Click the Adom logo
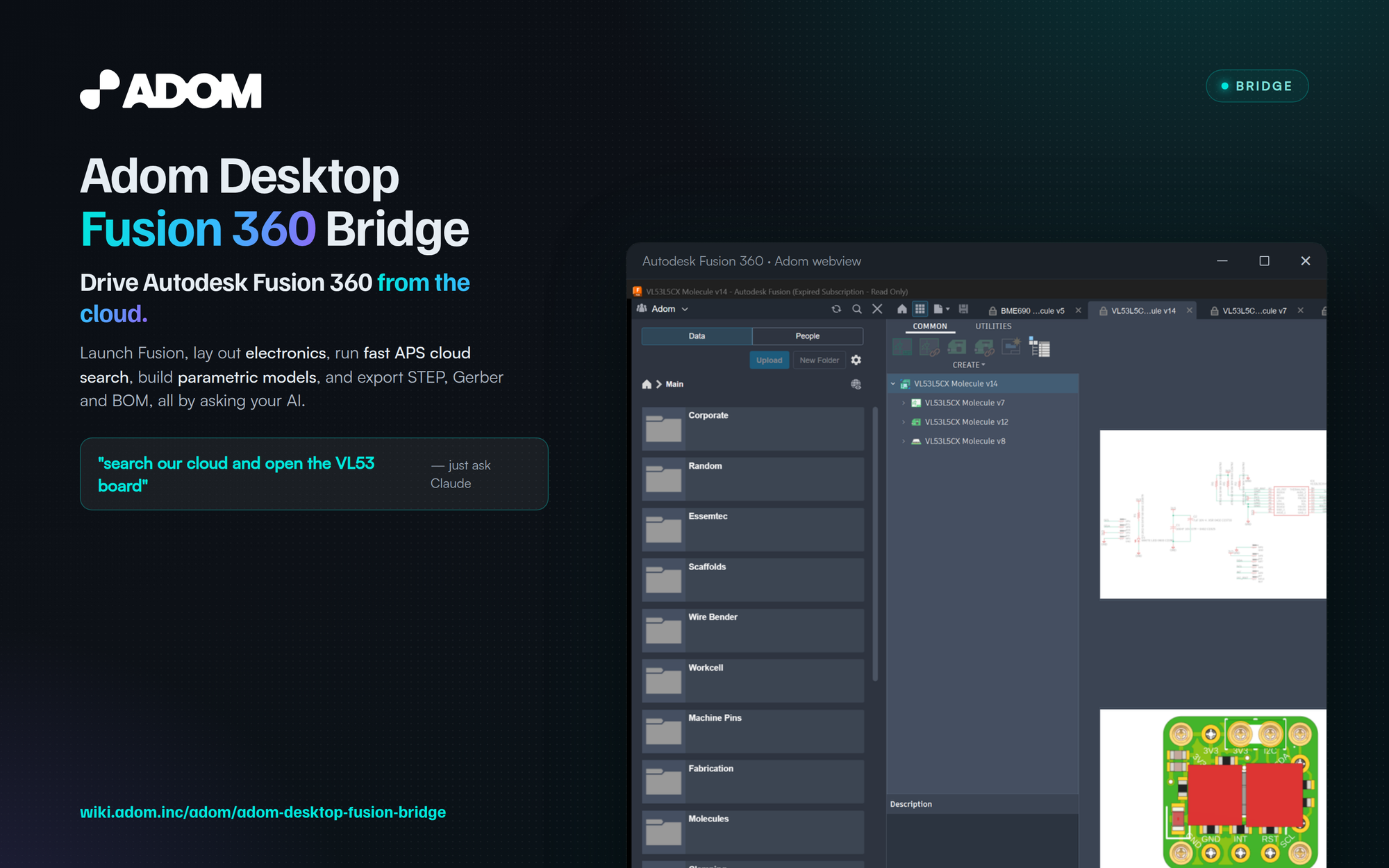 click(x=171, y=90)
